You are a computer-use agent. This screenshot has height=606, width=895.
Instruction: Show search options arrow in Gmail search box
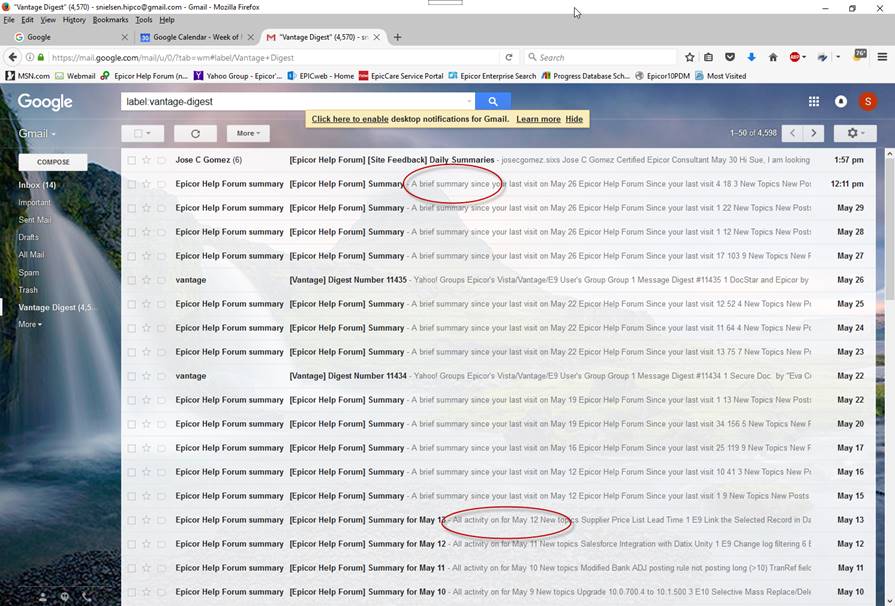tap(469, 102)
